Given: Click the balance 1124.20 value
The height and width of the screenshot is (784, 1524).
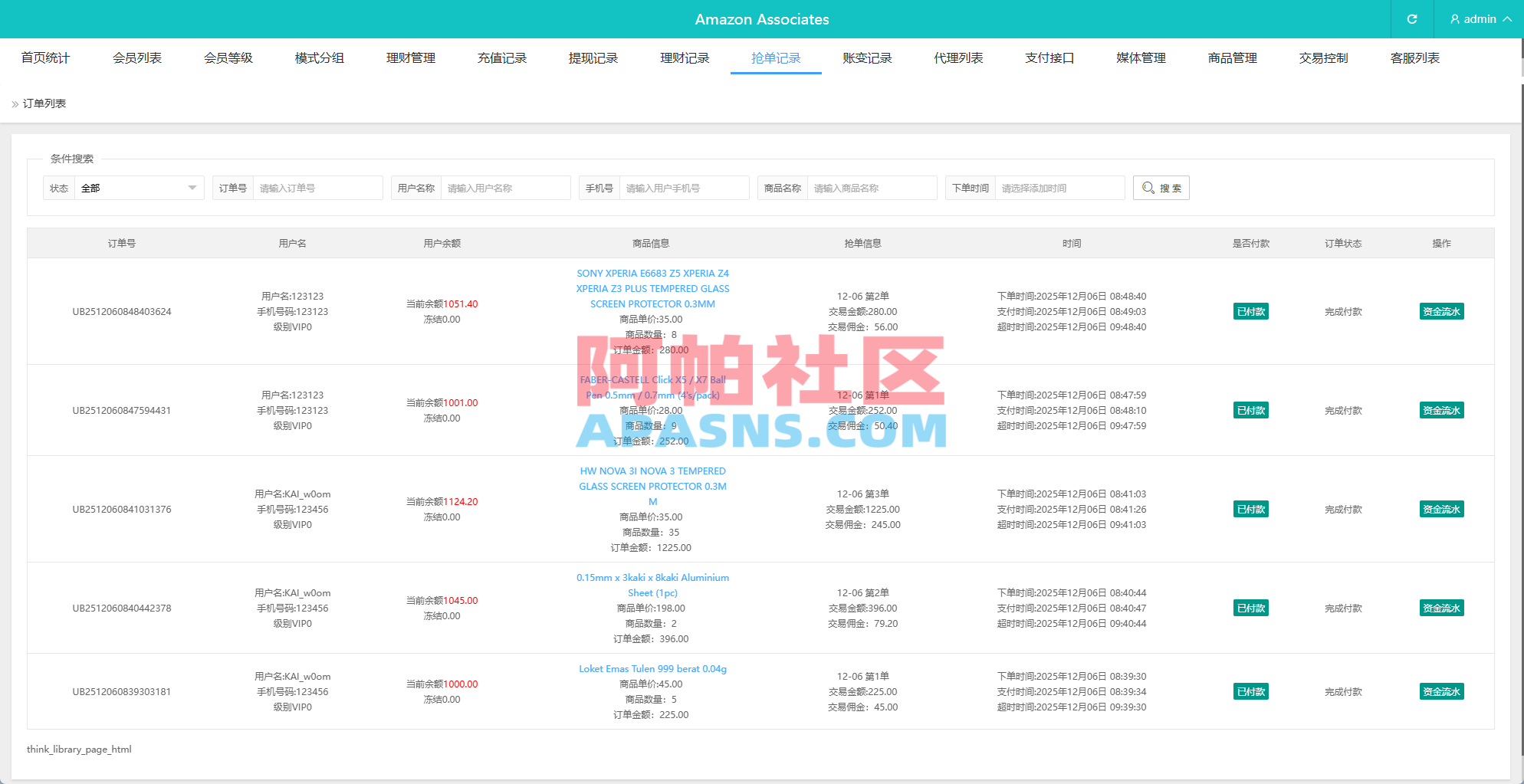Looking at the screenshot, I should tap(461, 501).
